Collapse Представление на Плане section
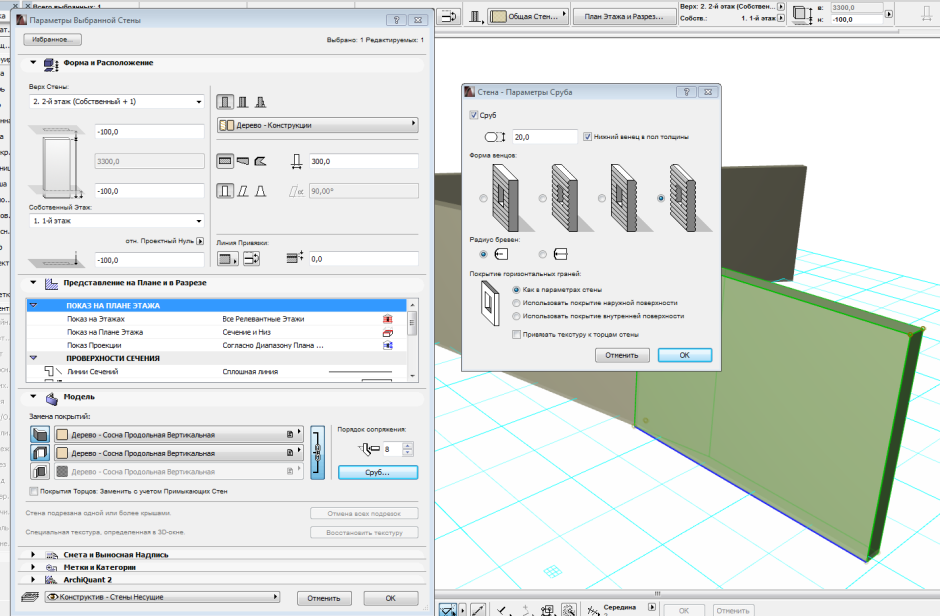This screenshot has height=616, width=940. coord(34,282)
